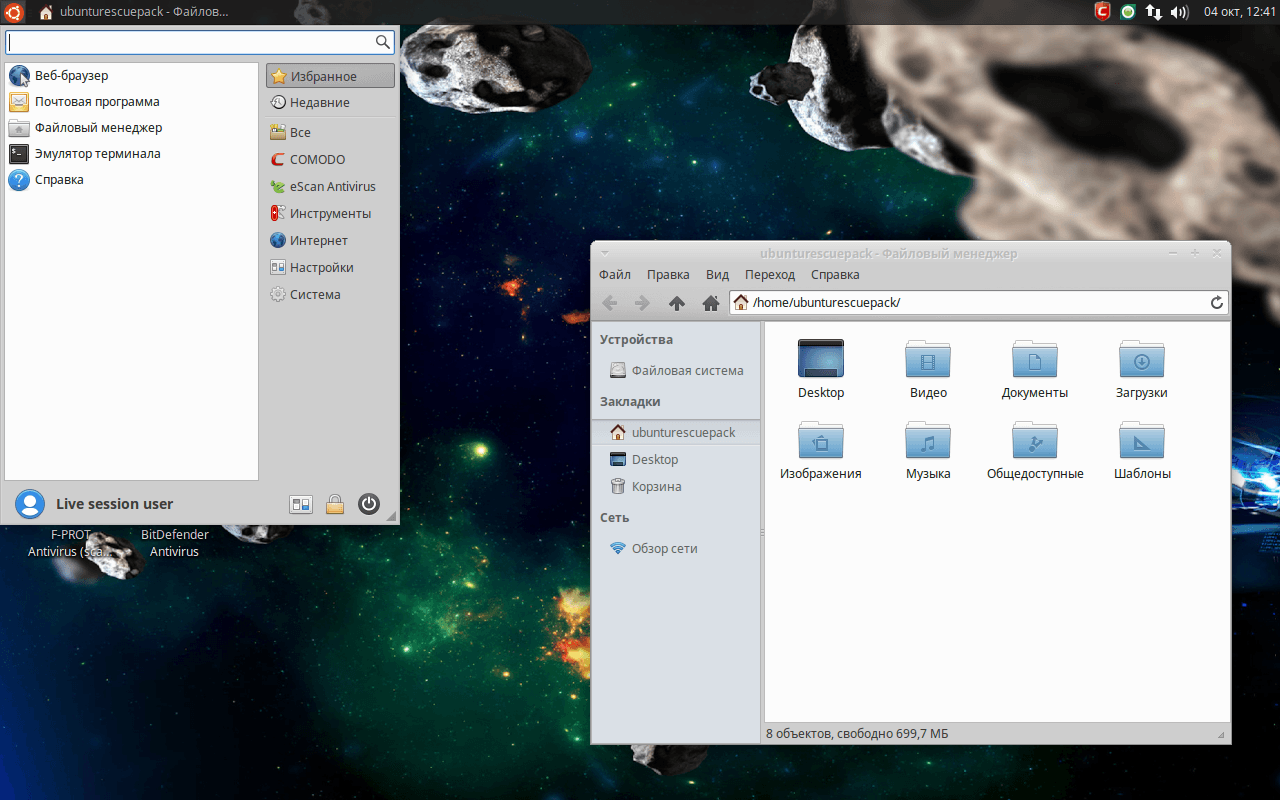Click the lock screen padlock icon
The width and height of the screenshot is (1280, 800).
pos(335,504)
